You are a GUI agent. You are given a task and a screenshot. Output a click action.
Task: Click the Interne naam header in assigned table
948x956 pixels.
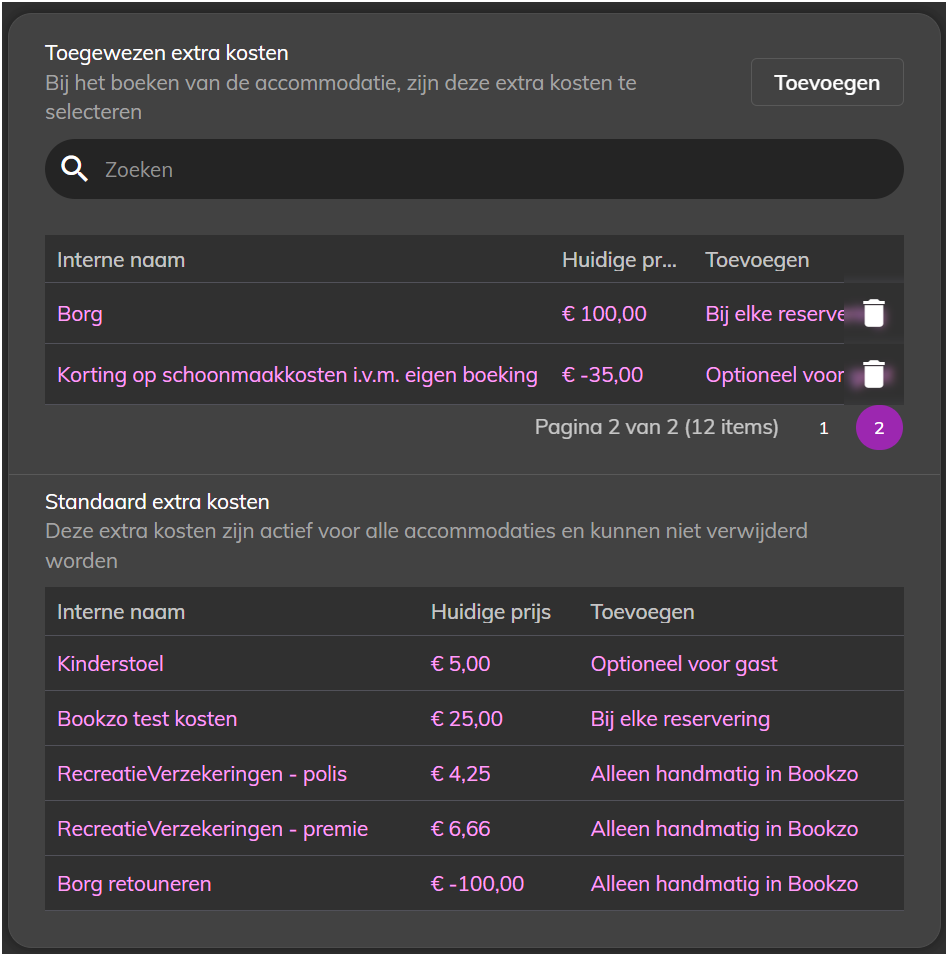[121, 260]
